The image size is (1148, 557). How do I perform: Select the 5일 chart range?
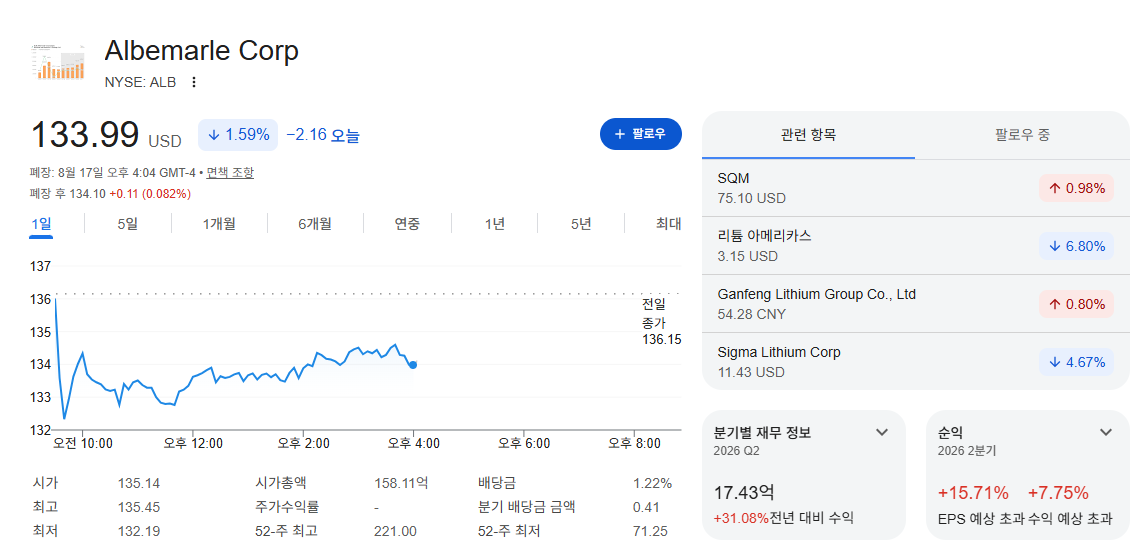coord(127,224)
